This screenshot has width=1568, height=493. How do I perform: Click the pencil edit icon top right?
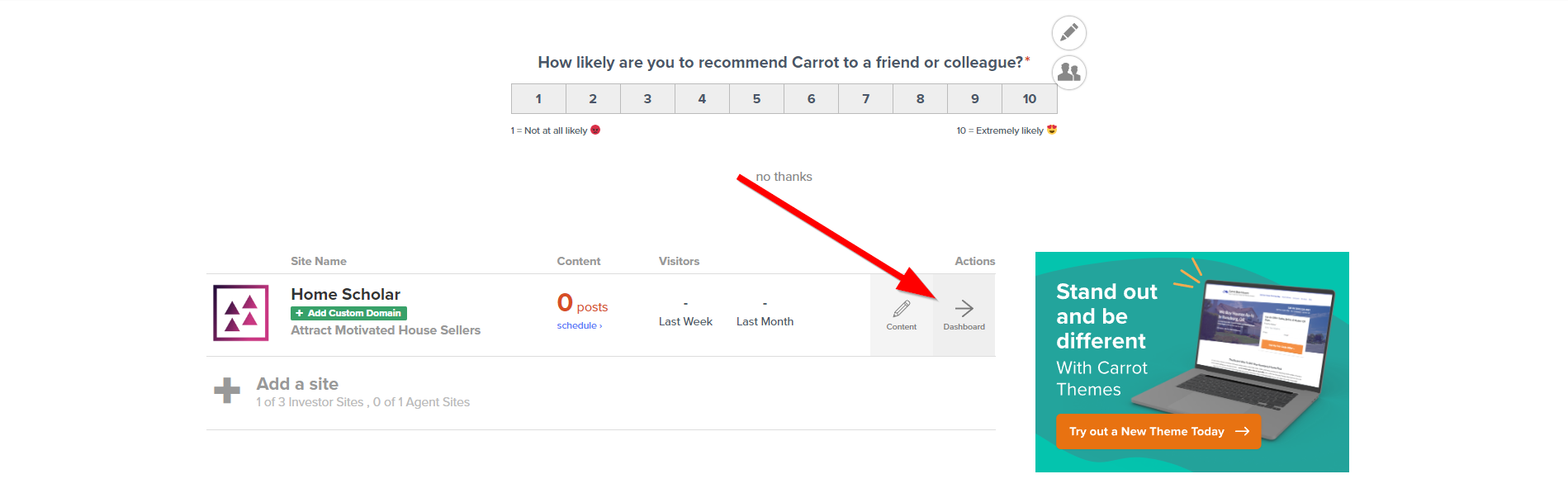pos(1068,32)
